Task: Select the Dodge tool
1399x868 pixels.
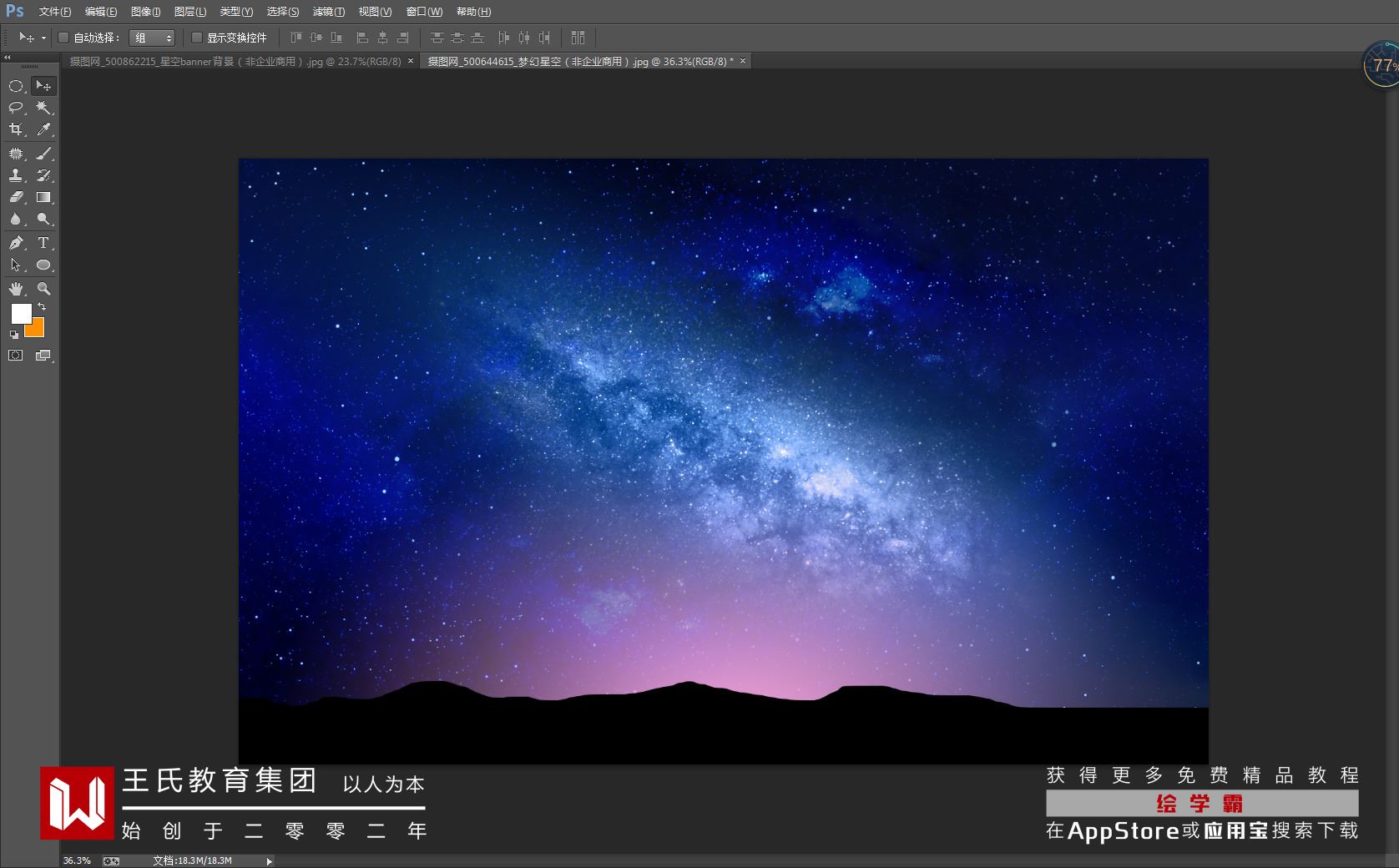Action: click(x=43, y=219)
